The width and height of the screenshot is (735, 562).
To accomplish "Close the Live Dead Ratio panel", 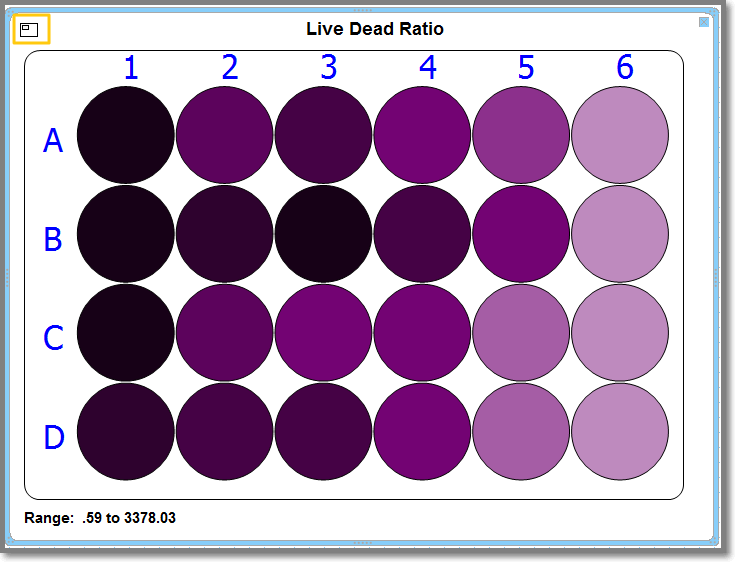I will [x=704, y=22].
